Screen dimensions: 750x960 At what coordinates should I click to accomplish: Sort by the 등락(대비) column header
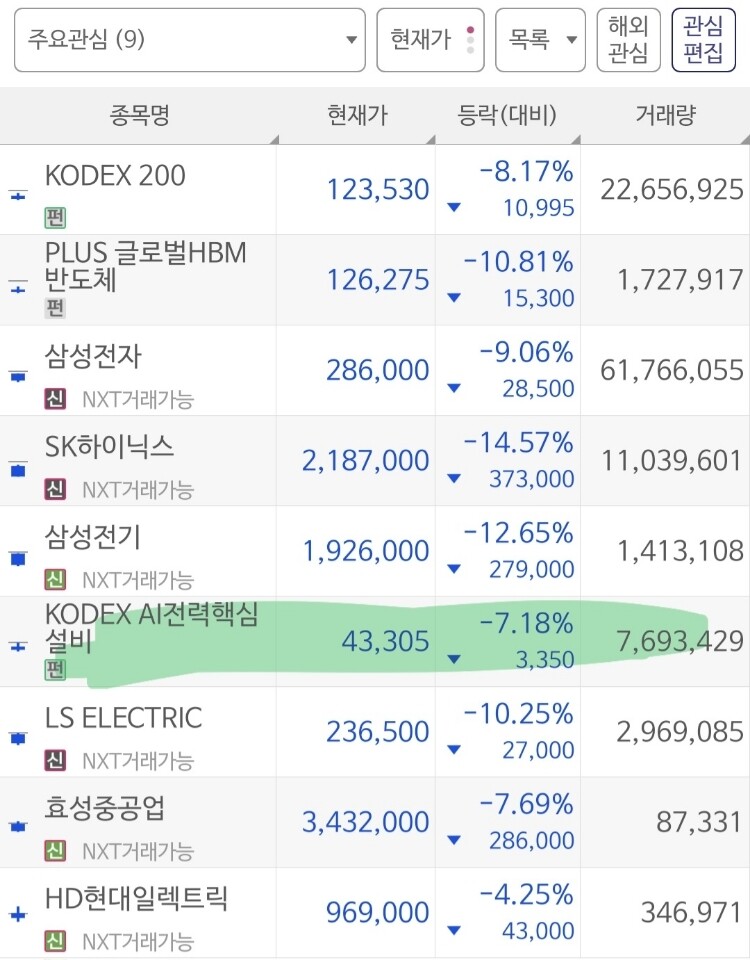[x=508, y=115]
